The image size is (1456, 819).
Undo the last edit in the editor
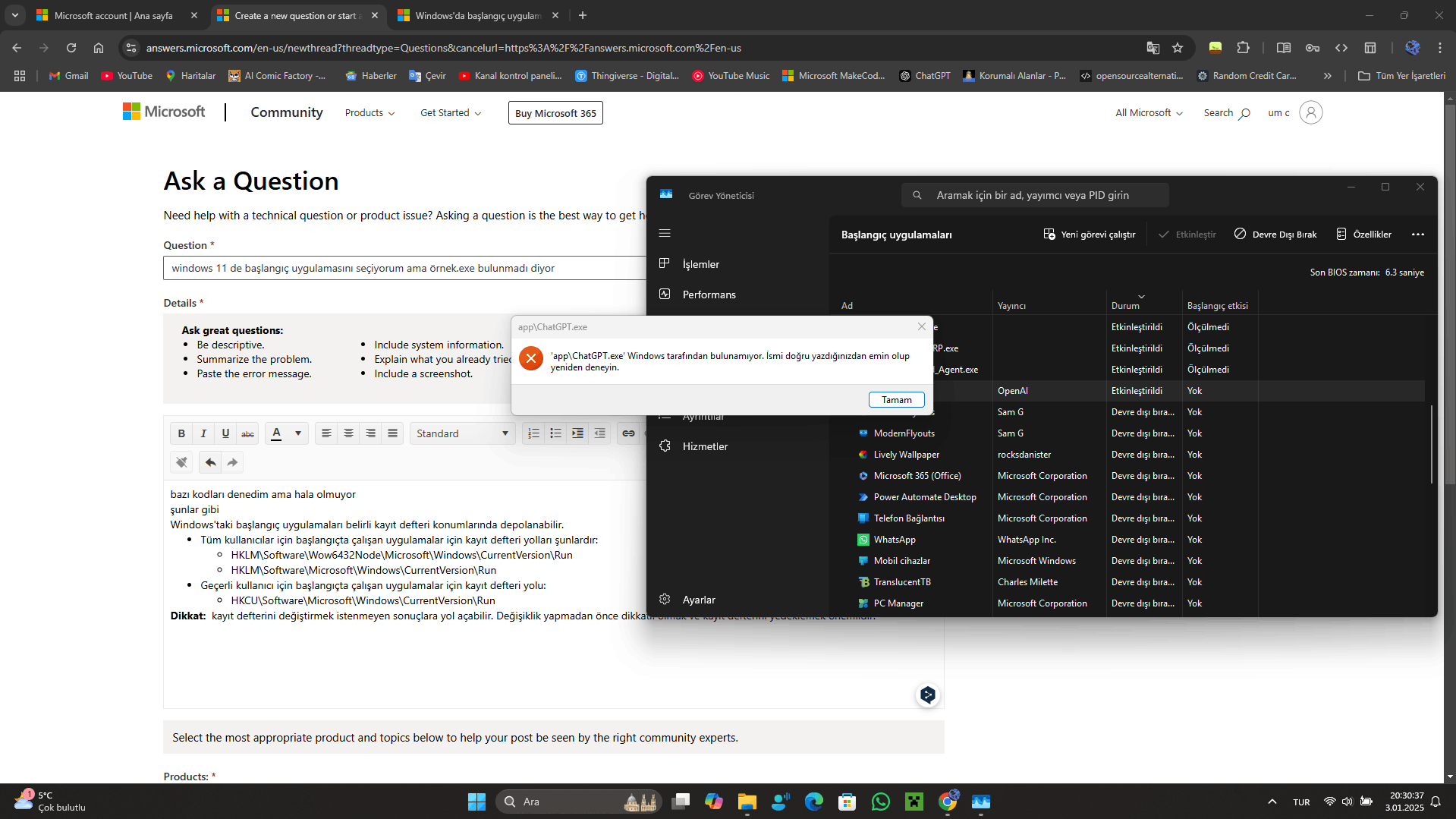click(x=210, y=462)
